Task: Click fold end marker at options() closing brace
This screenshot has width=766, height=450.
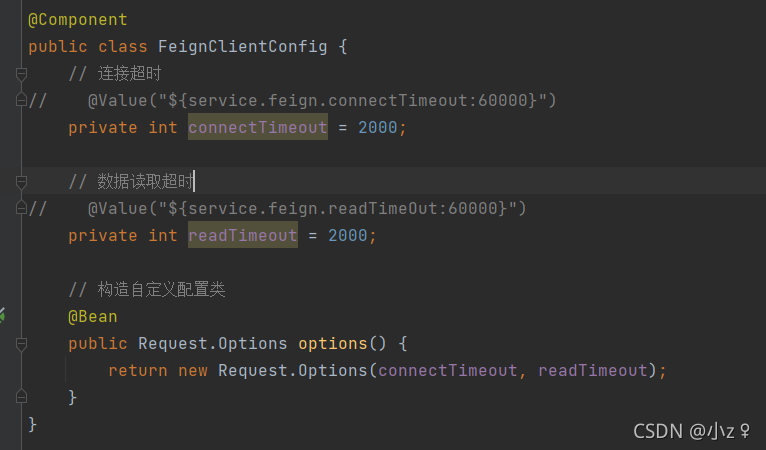Action: (x=21, y=398)
